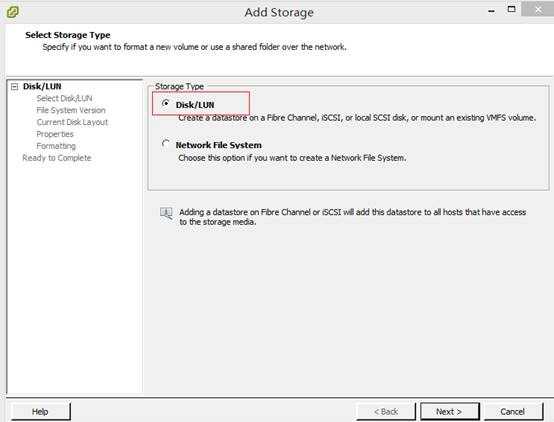The height and width of the screenshot is (422, 554).
Task: Open Help for Add Storage
Action: (x=41, y=412)
